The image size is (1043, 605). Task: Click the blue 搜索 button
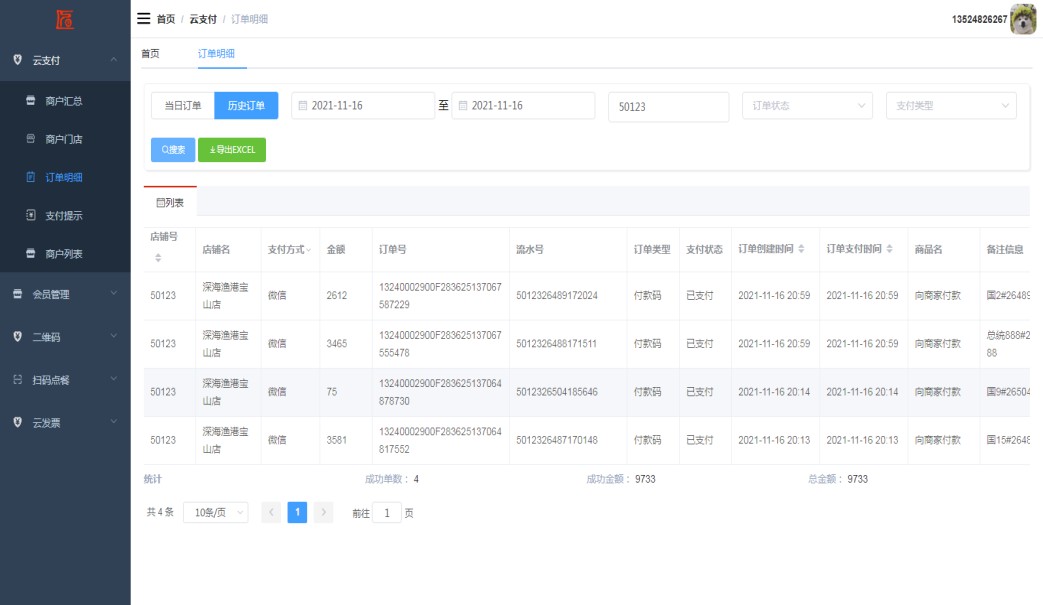(x=173, y=150)
